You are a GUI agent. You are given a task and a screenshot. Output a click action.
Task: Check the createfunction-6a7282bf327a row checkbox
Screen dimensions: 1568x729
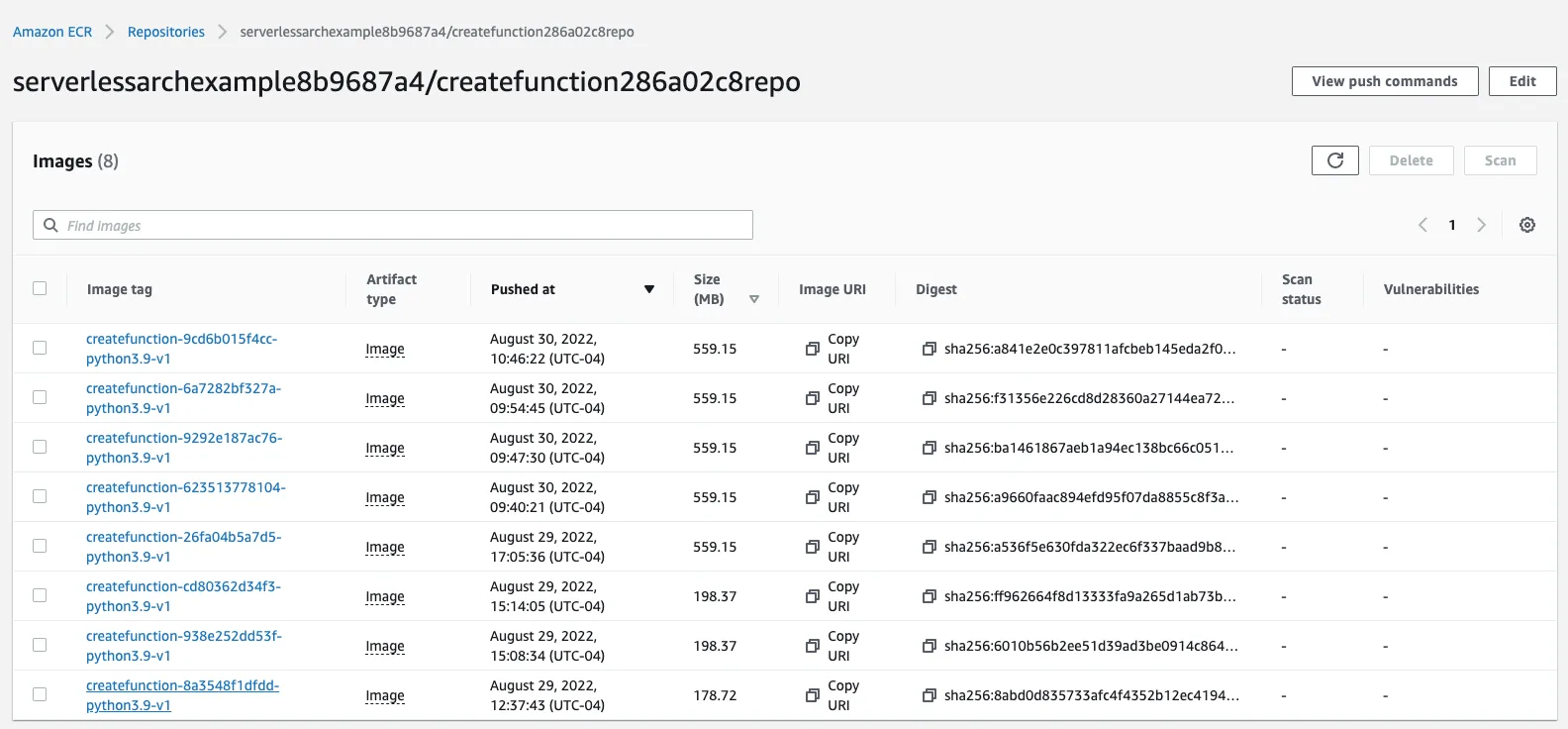click(x=40, y=397)
